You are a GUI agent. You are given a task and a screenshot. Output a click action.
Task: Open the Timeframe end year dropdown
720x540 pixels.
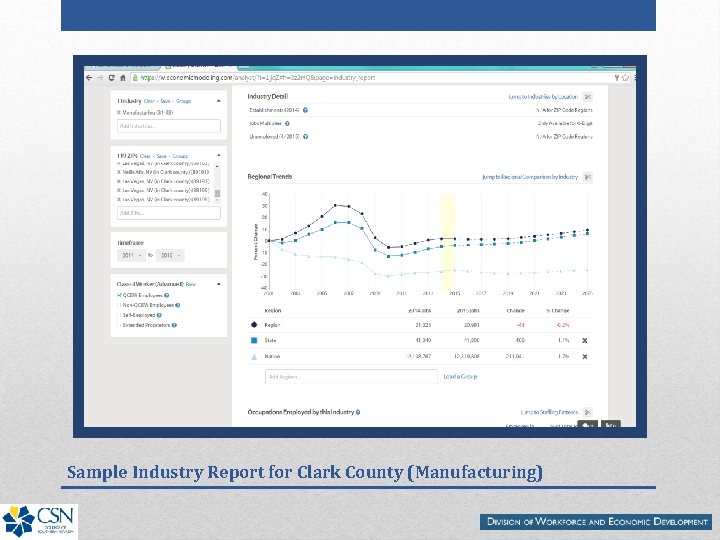170,255
